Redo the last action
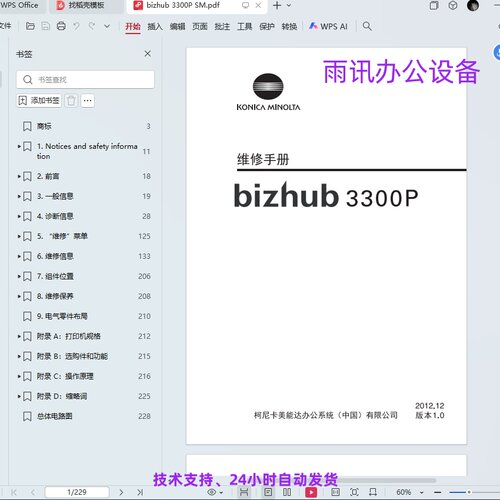 92,26
